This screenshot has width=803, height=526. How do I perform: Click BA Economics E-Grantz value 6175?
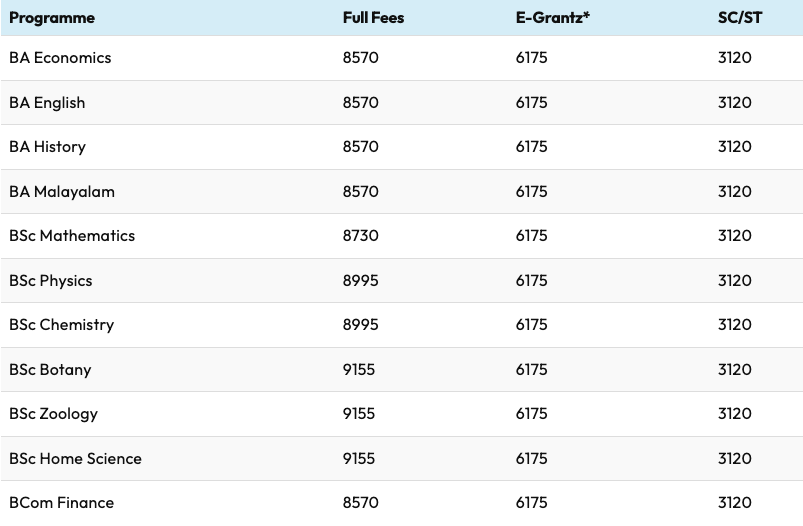click(531, 58)
